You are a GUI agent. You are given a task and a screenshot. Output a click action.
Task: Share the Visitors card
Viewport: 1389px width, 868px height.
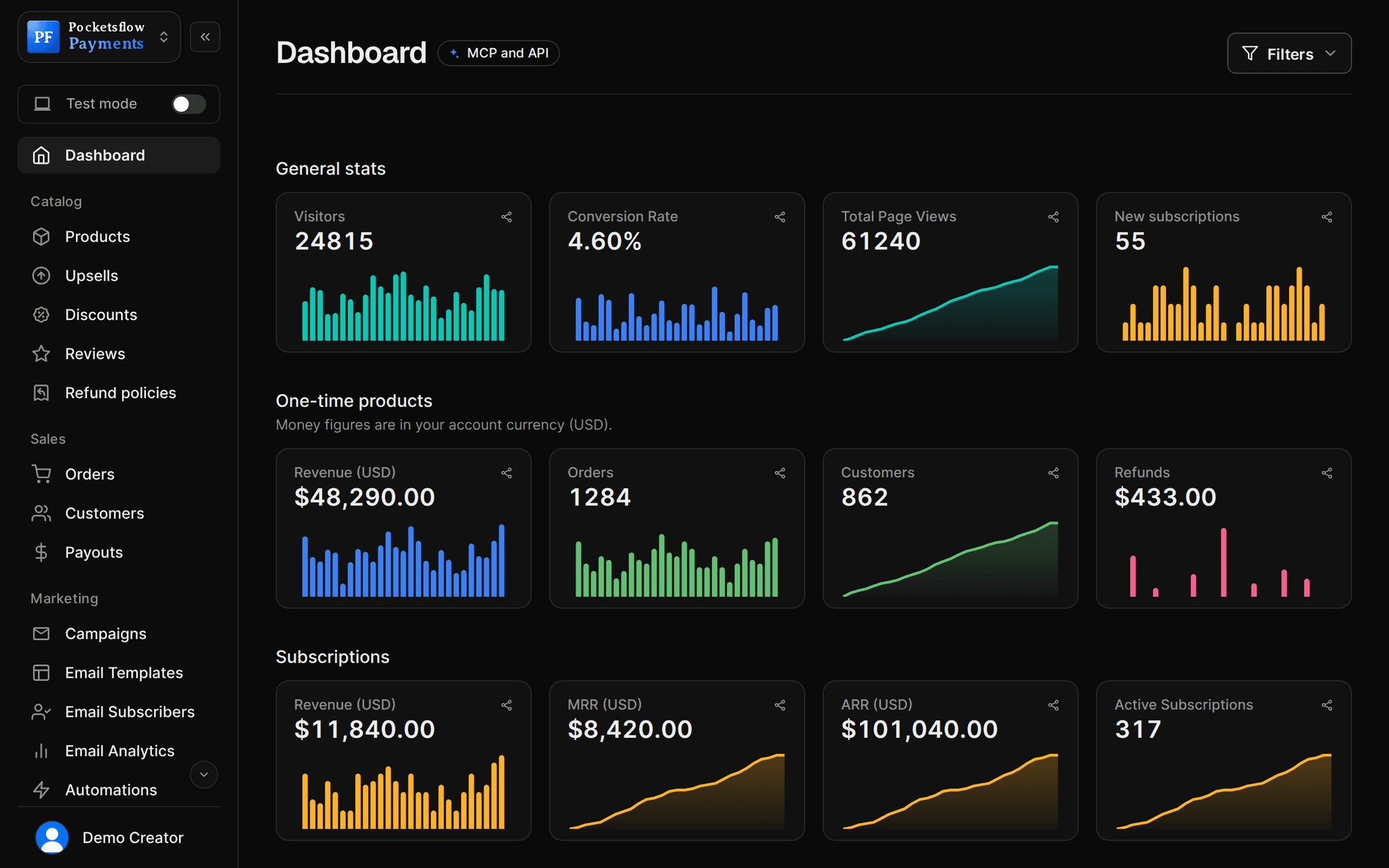click(x=507, y=217)
